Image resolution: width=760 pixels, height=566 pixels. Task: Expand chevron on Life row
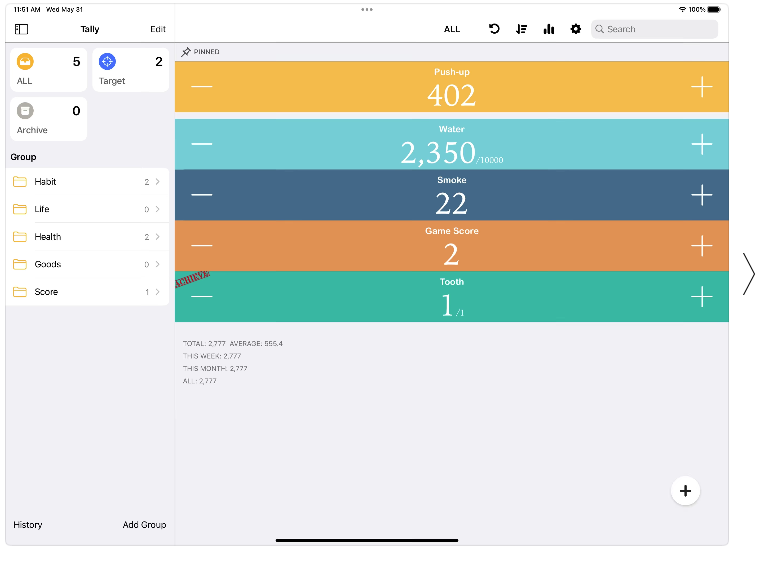158,209
